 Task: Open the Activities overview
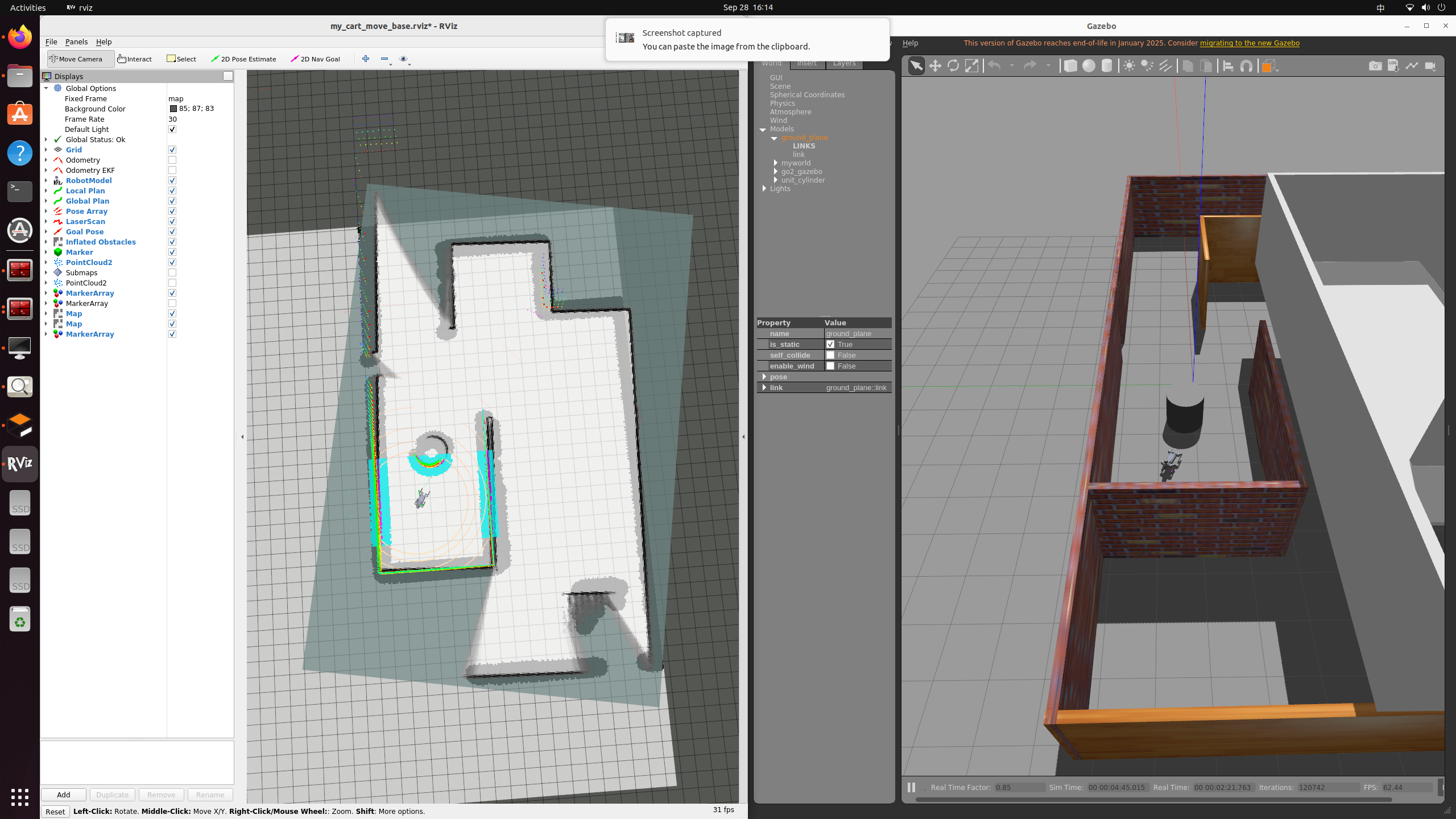pos(28,7)
